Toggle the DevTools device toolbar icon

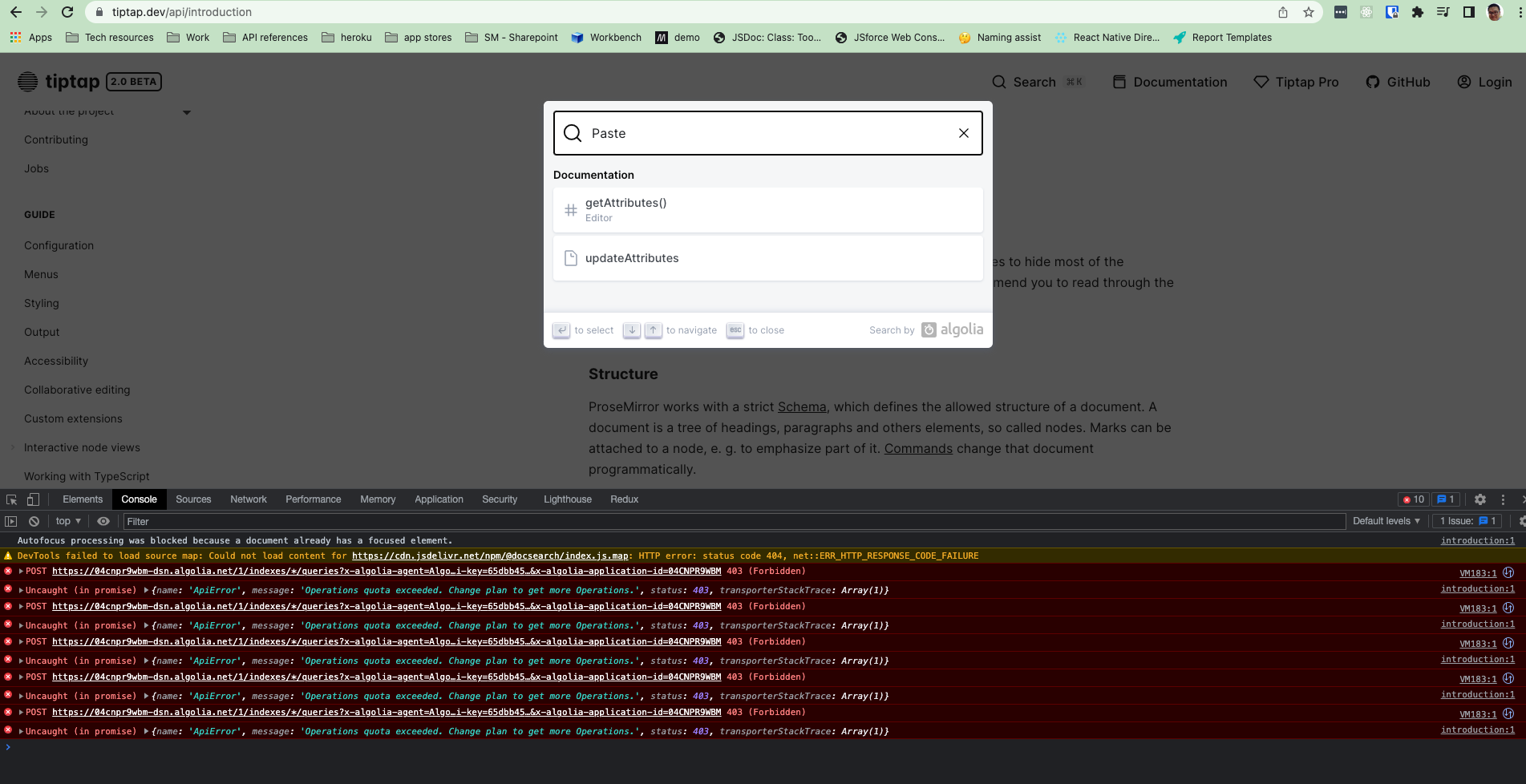[33, 499]
